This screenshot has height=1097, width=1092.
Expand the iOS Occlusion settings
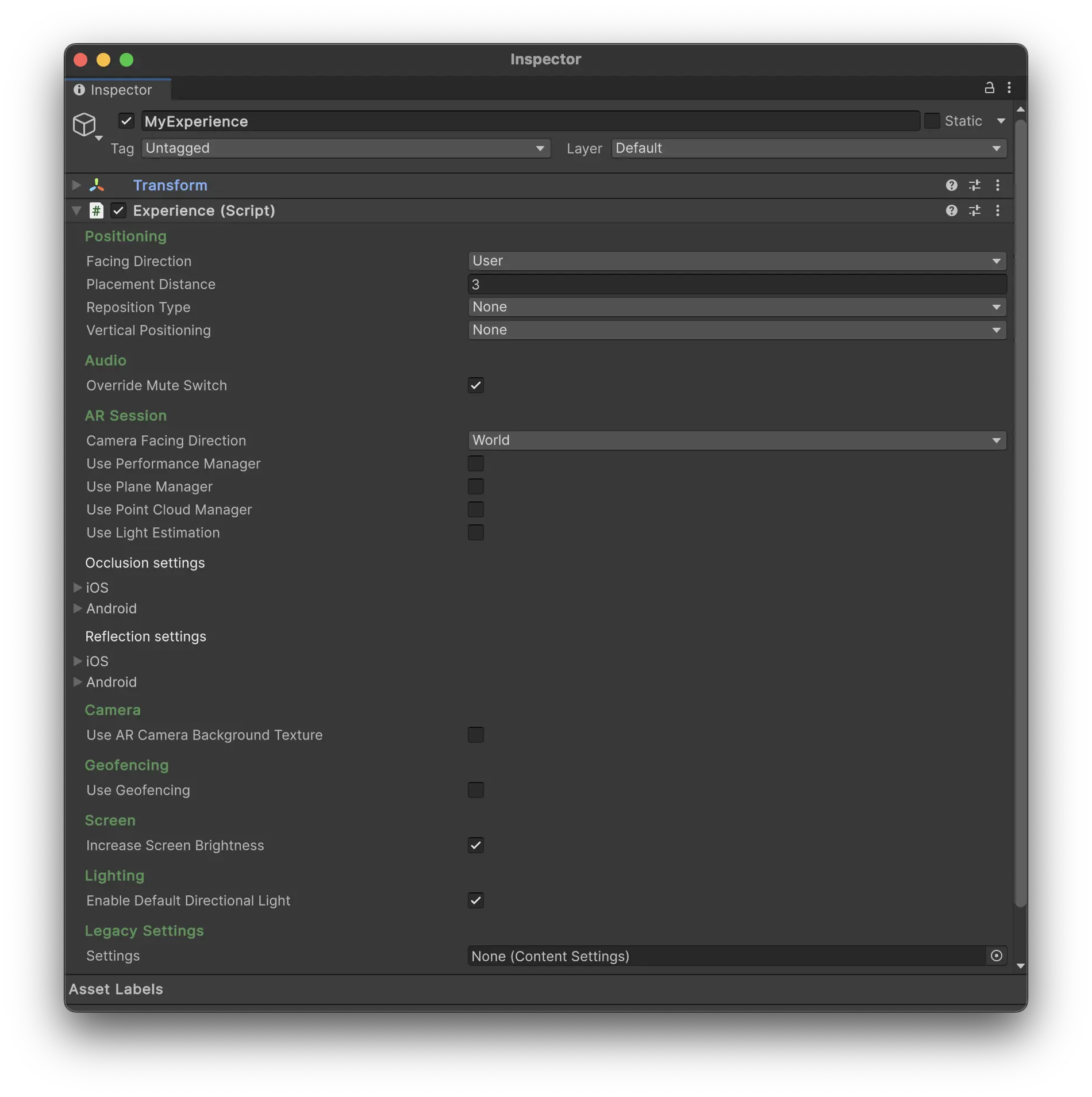pos(78,587)
